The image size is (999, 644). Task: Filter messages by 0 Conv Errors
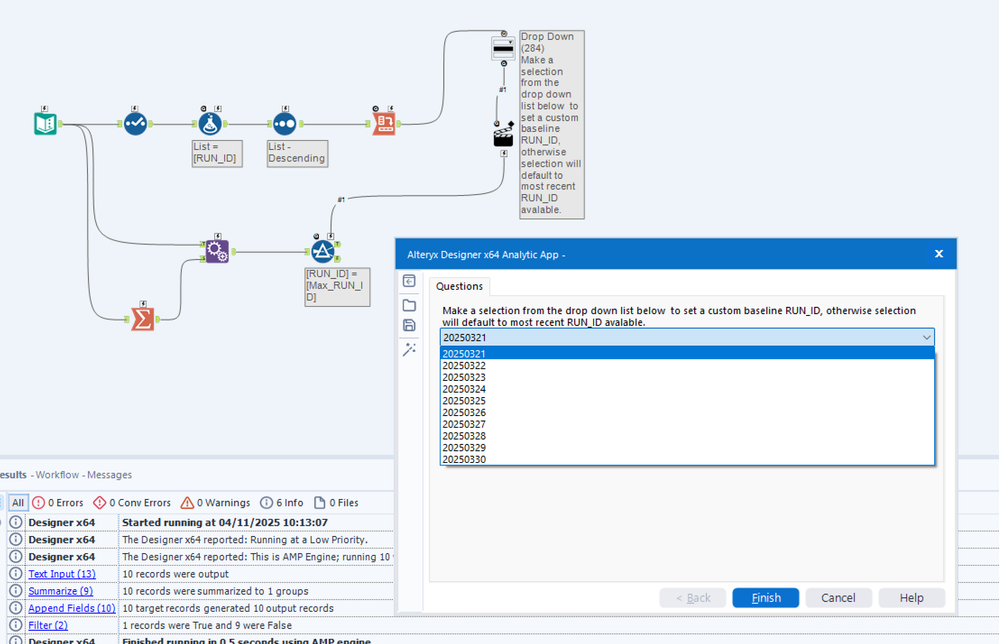click(x=132, y=503)
